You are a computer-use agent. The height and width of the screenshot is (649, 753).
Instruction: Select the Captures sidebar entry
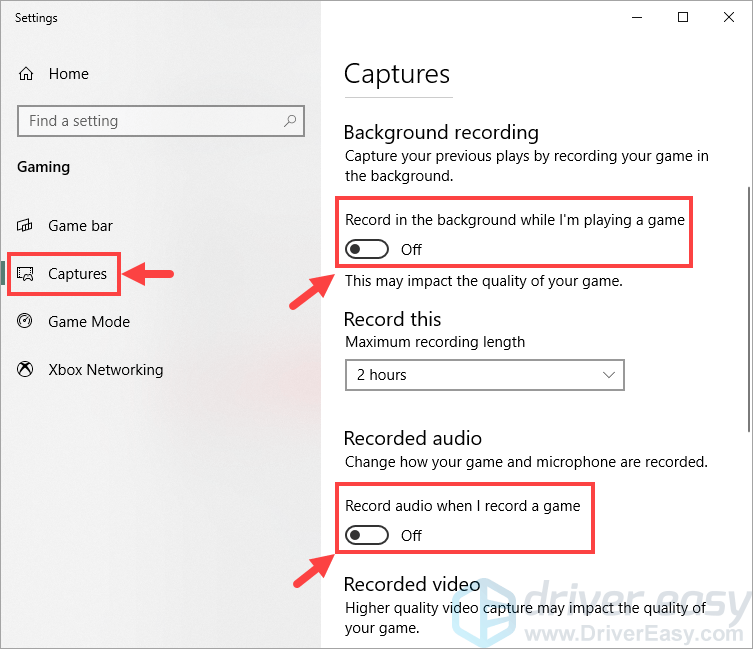pos(77,274)
